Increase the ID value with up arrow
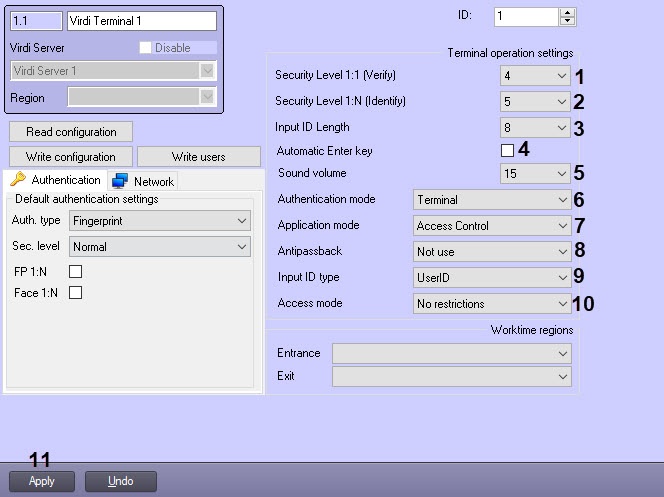This screenshot has width=664, height=497. (x=569, y=12)
